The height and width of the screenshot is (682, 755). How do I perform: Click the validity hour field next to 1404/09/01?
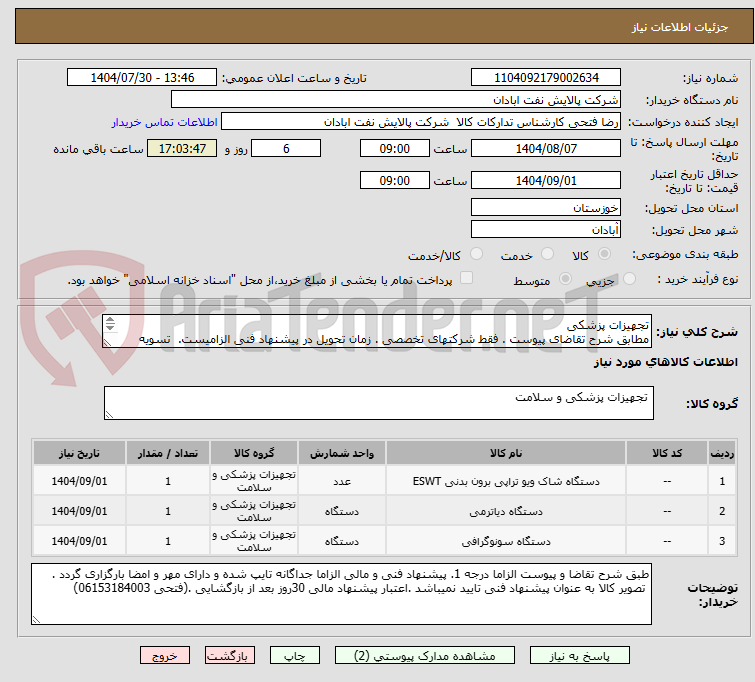pyautogui.click(x=394, y=181)
